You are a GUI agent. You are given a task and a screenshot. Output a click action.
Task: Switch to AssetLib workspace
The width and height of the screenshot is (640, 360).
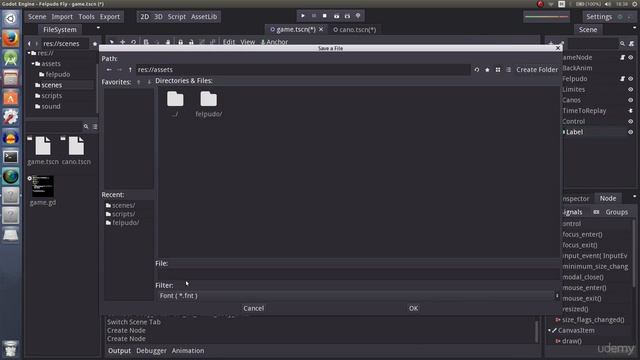click(x=204, y=17)
